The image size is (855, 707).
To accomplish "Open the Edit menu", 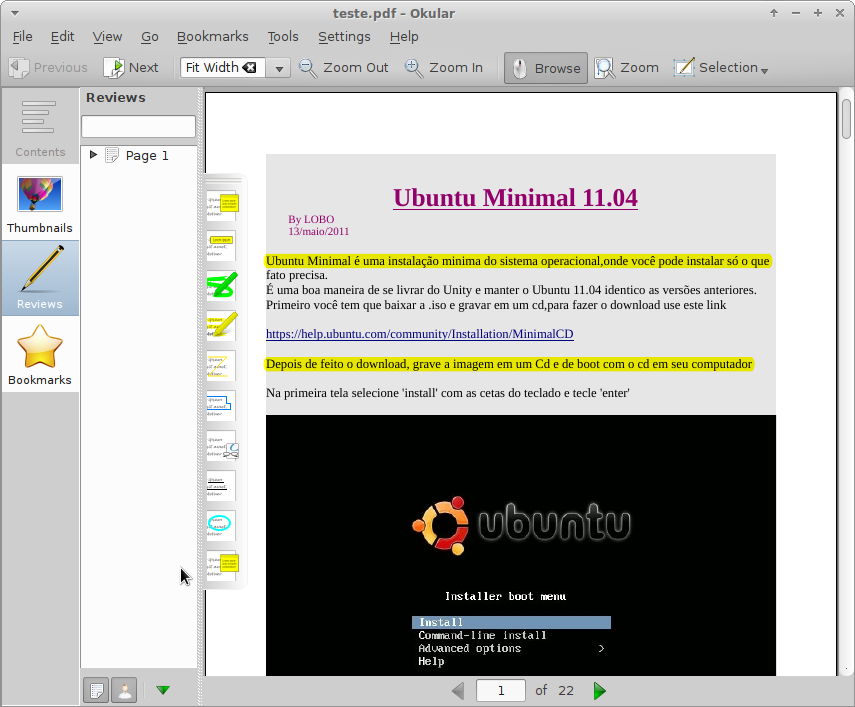I will pyautogui.click(x=62, y=37).
